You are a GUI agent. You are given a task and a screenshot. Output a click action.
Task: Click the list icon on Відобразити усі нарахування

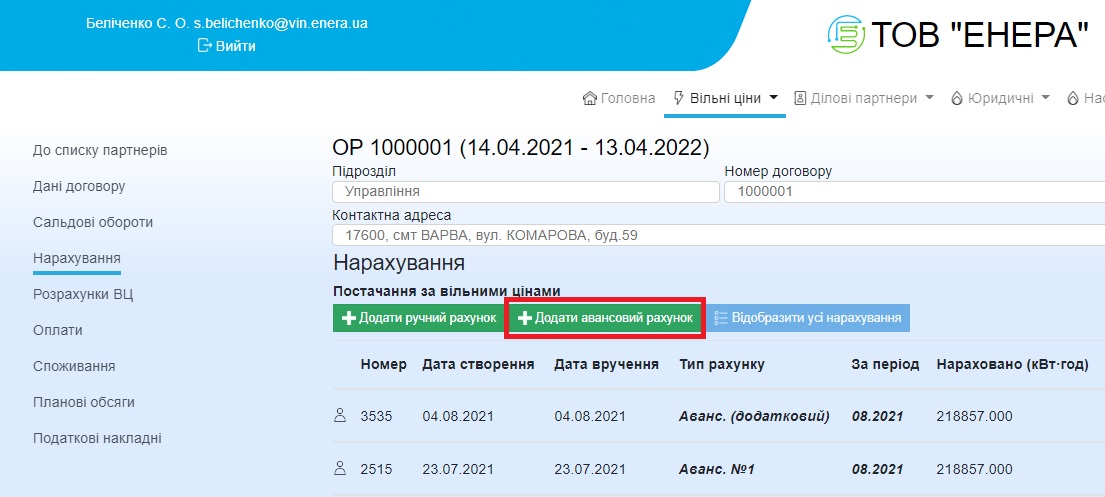(720, 318)
